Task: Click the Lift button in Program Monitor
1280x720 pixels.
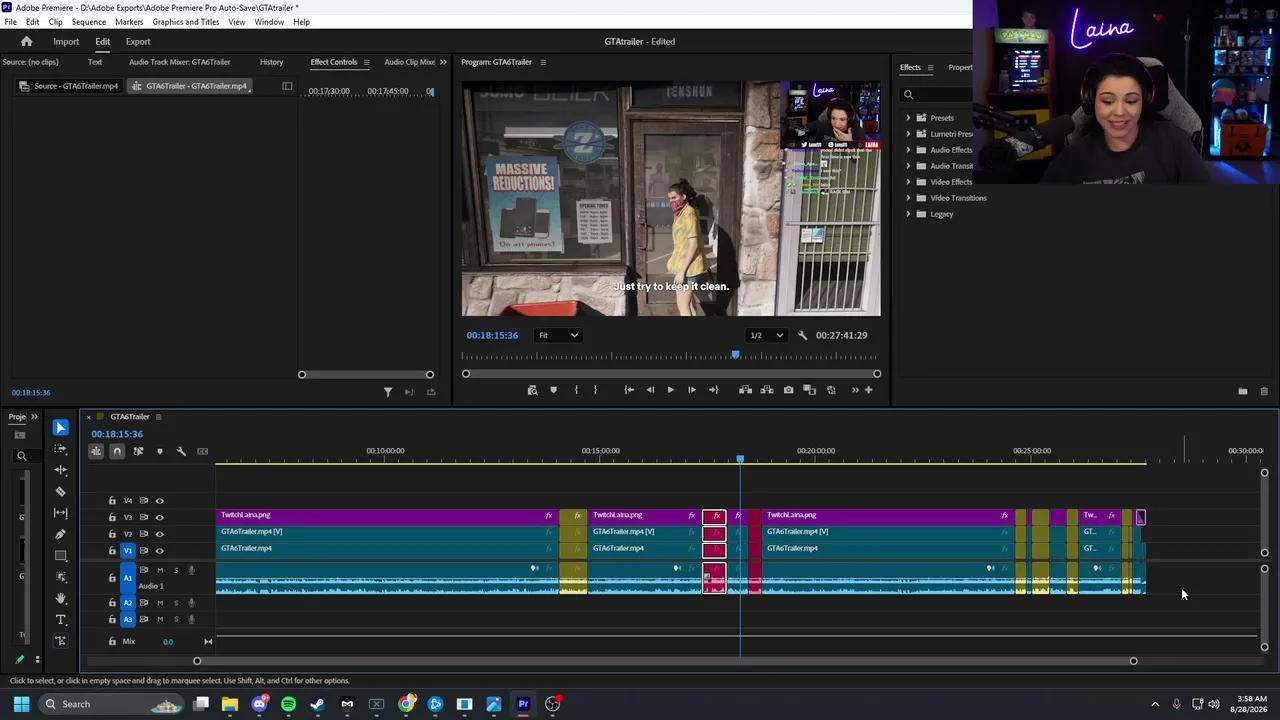Action: [x=745, y=390]
